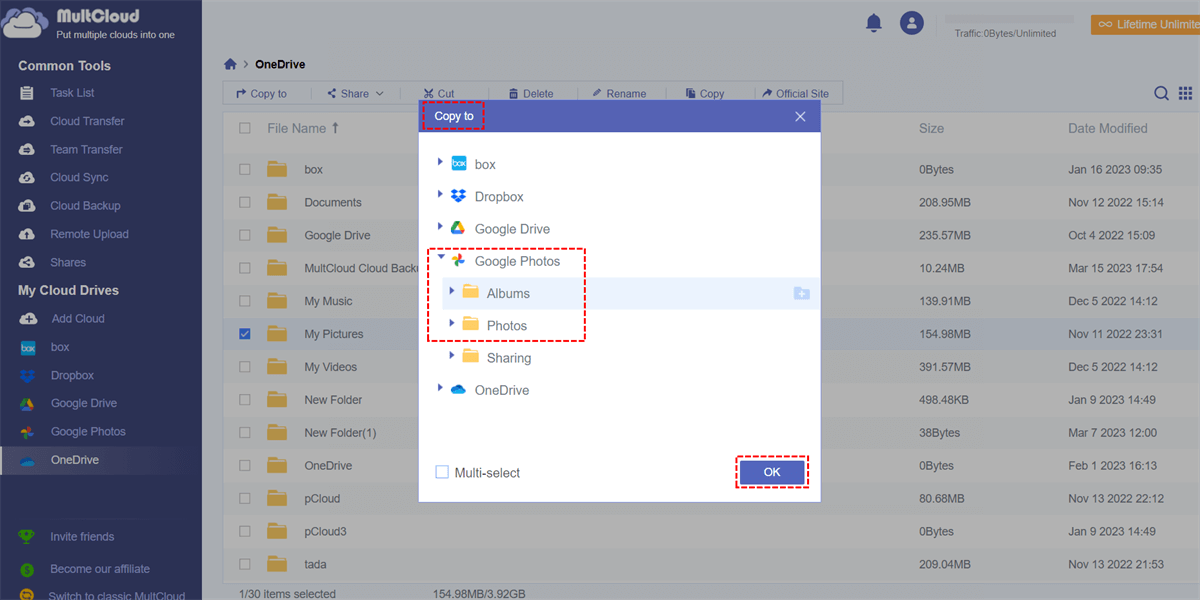Select OneDrive icon in Copy to dialog
The width and height of the screenshot is (1200, 600).
tap(459, 390)
